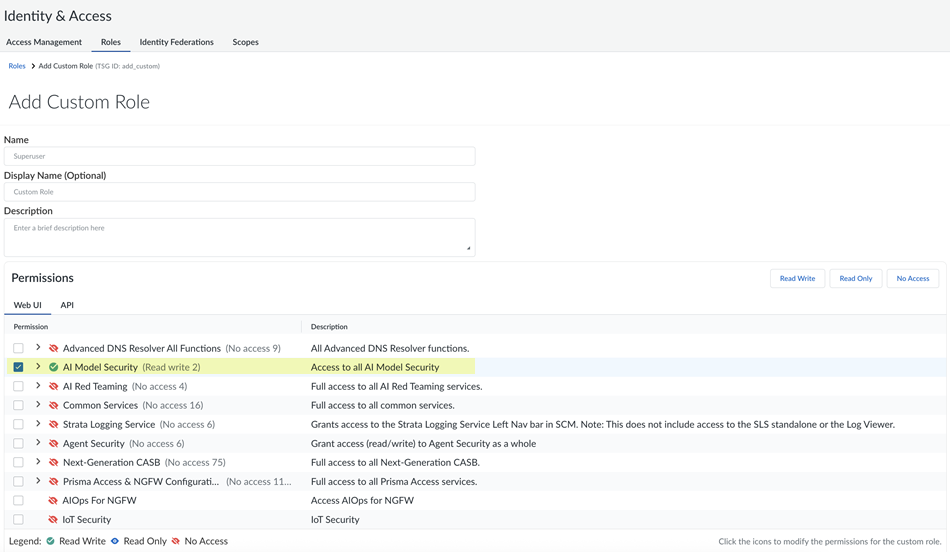The width and height of the screenshot is (951, 552).
Task: Switch to the API permissions tab
Action: [x=67, y=305]
